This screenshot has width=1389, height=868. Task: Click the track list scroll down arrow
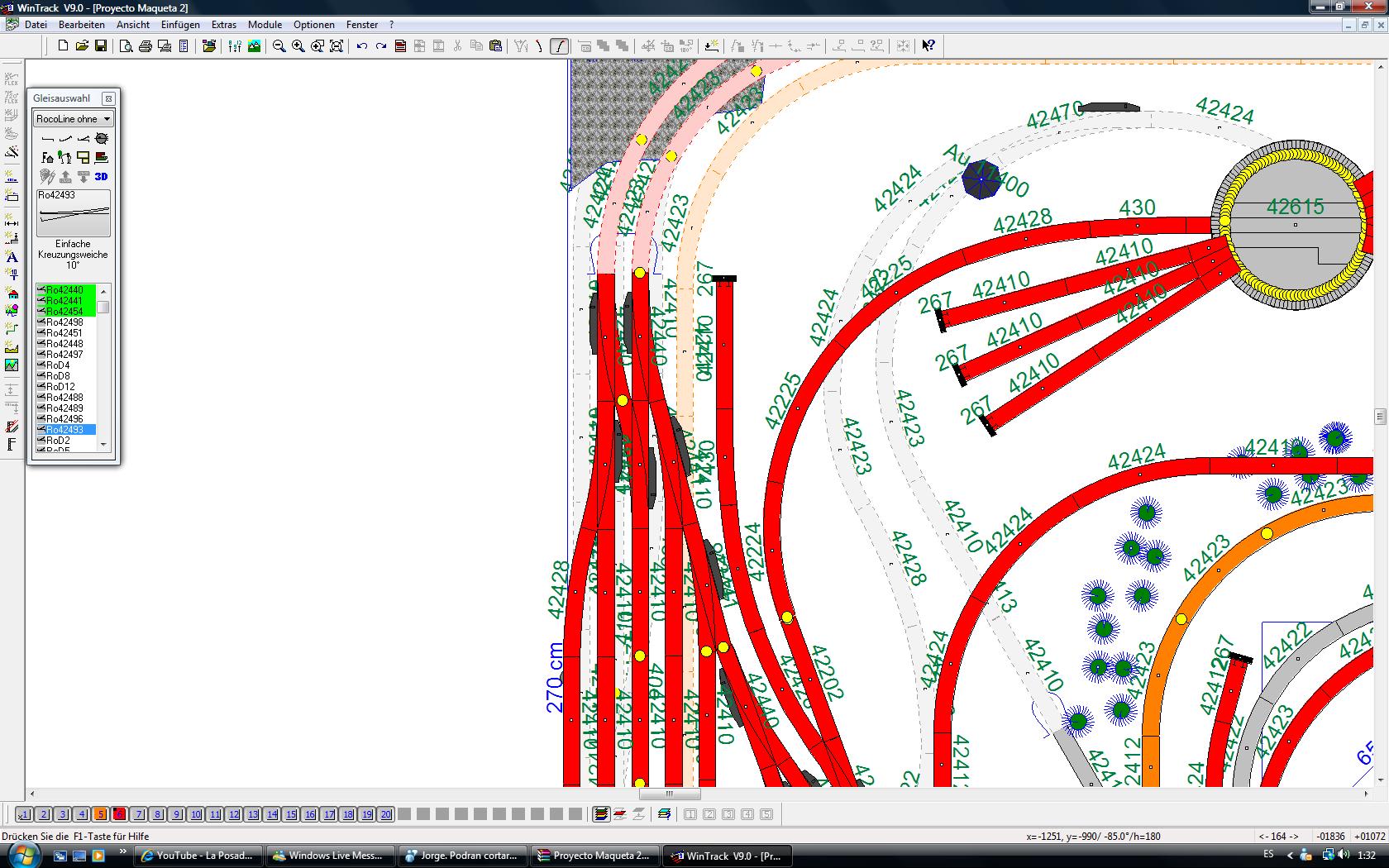coord(103,445)
